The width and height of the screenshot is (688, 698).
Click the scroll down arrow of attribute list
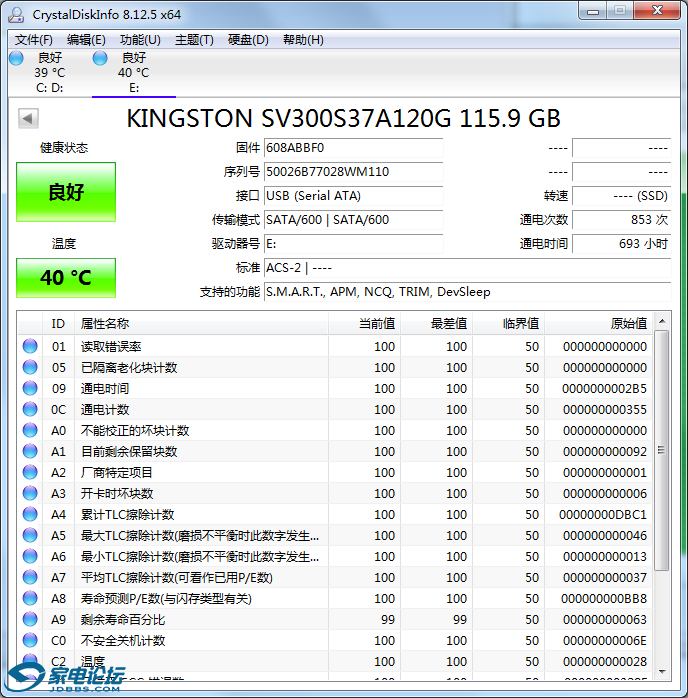pos(662,672)
